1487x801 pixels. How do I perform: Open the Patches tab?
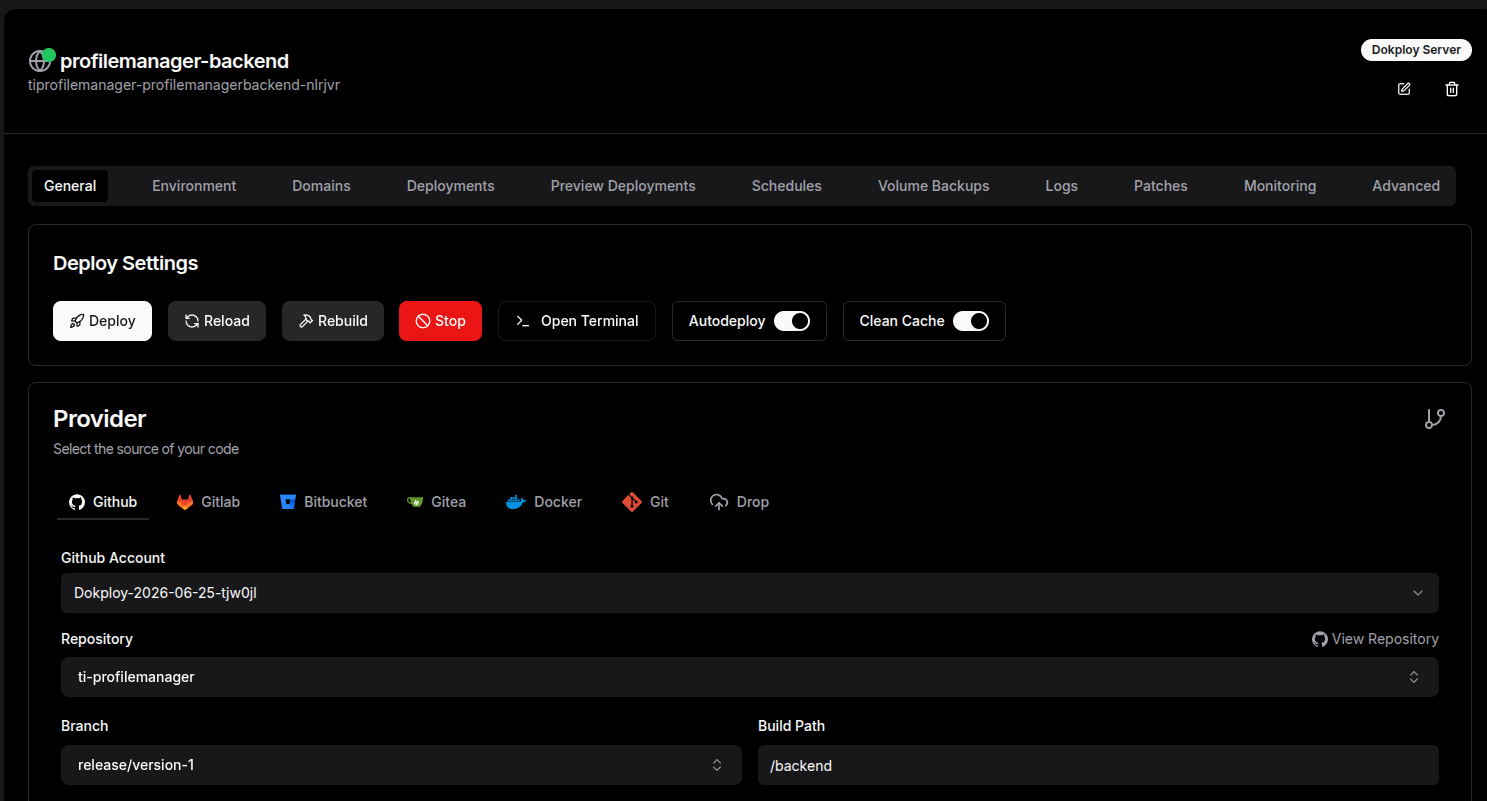click(1161, 186)
